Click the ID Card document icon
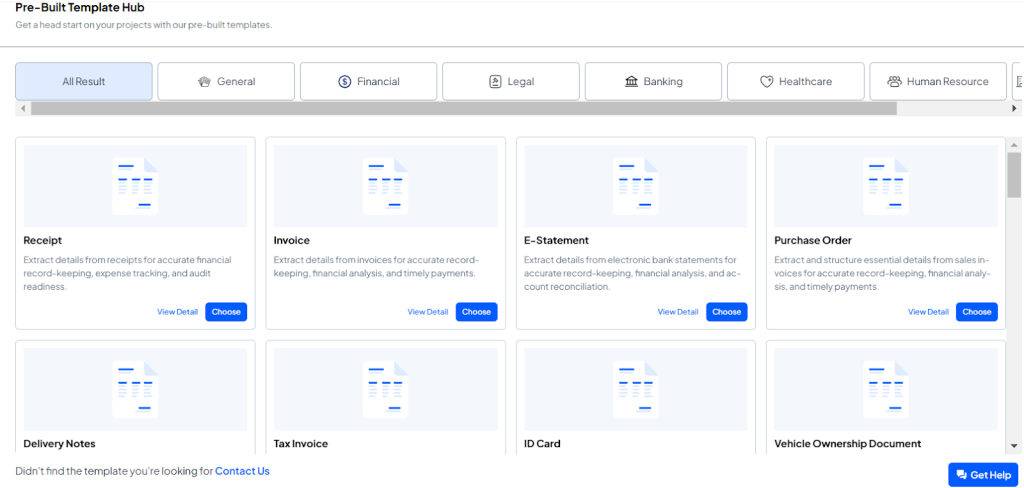 [x=635, y=388]
